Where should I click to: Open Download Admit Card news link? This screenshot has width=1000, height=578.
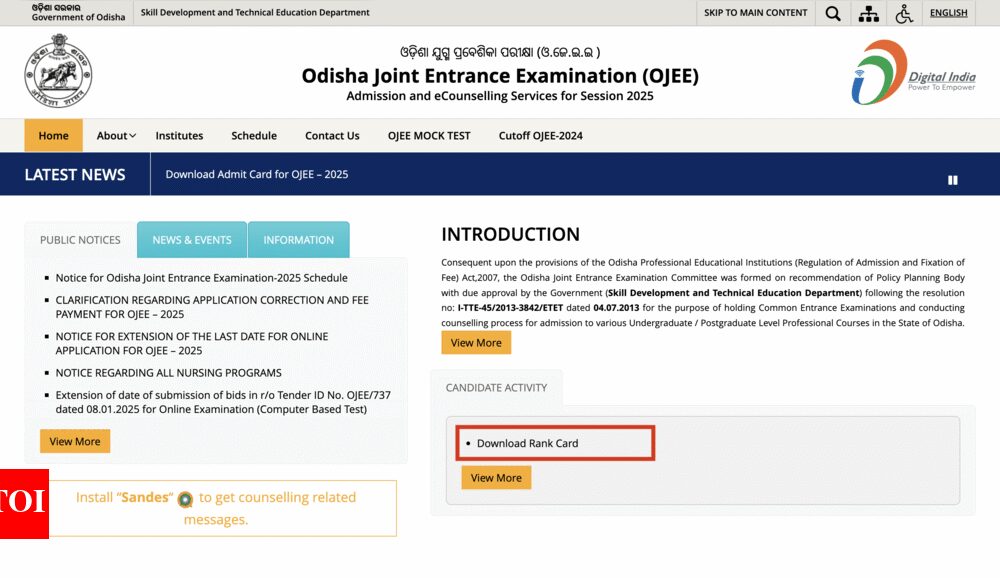257,174
